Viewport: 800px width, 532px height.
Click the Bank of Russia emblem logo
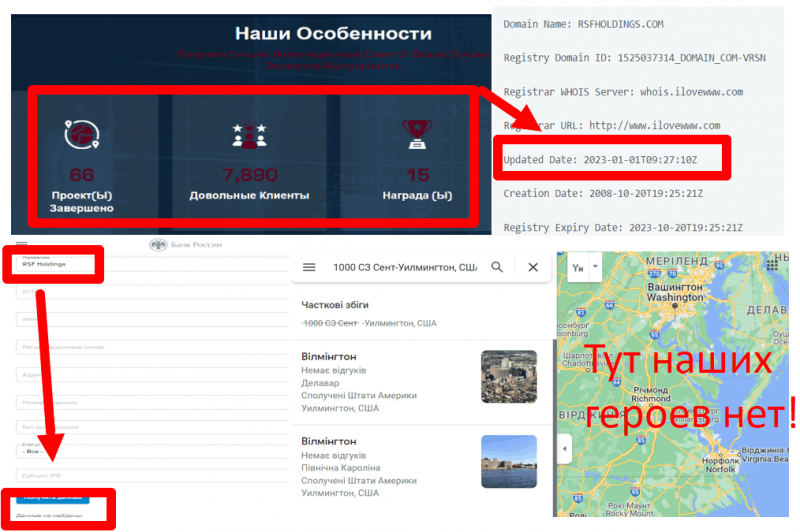click(x=158, y=245)
